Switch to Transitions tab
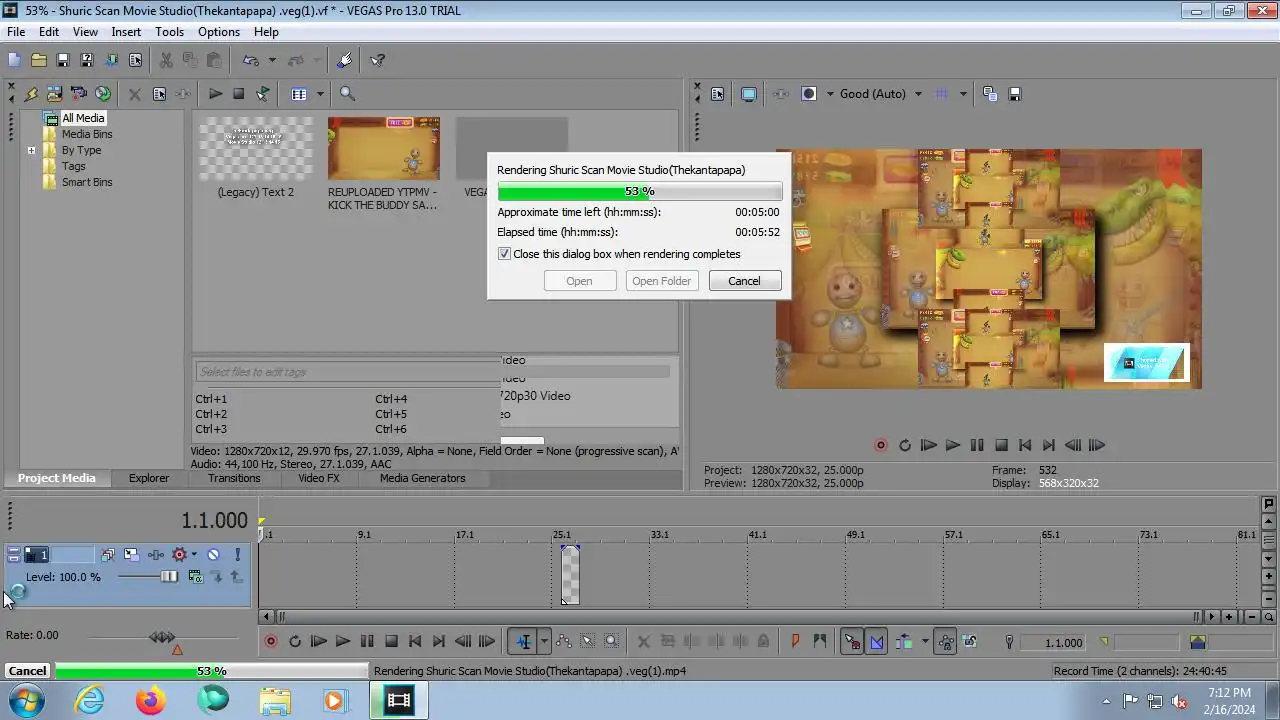 234,478
